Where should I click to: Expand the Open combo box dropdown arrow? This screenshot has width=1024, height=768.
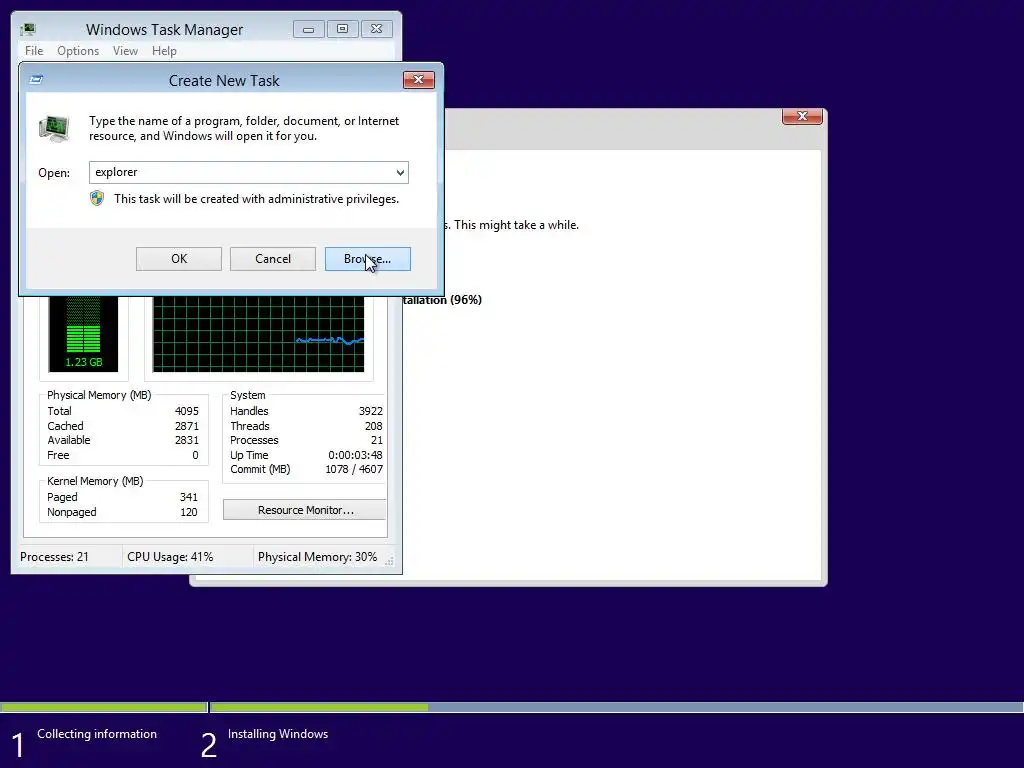(x=400, y=172)
